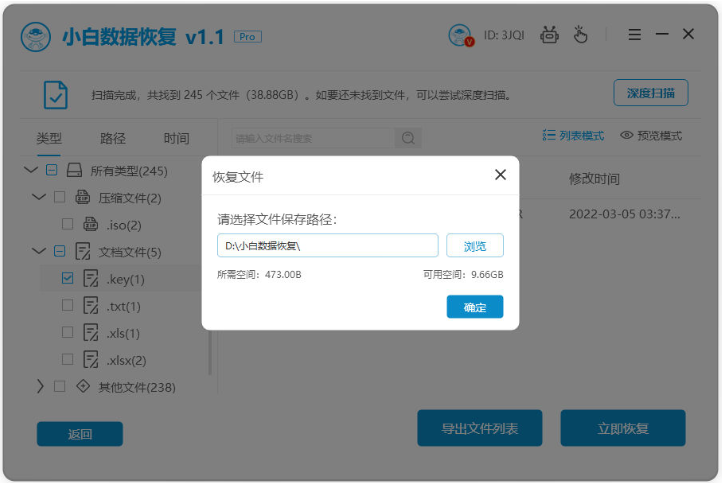
Task: Collapse the 压缩文件(2) tree node
Action: (39, 198)
